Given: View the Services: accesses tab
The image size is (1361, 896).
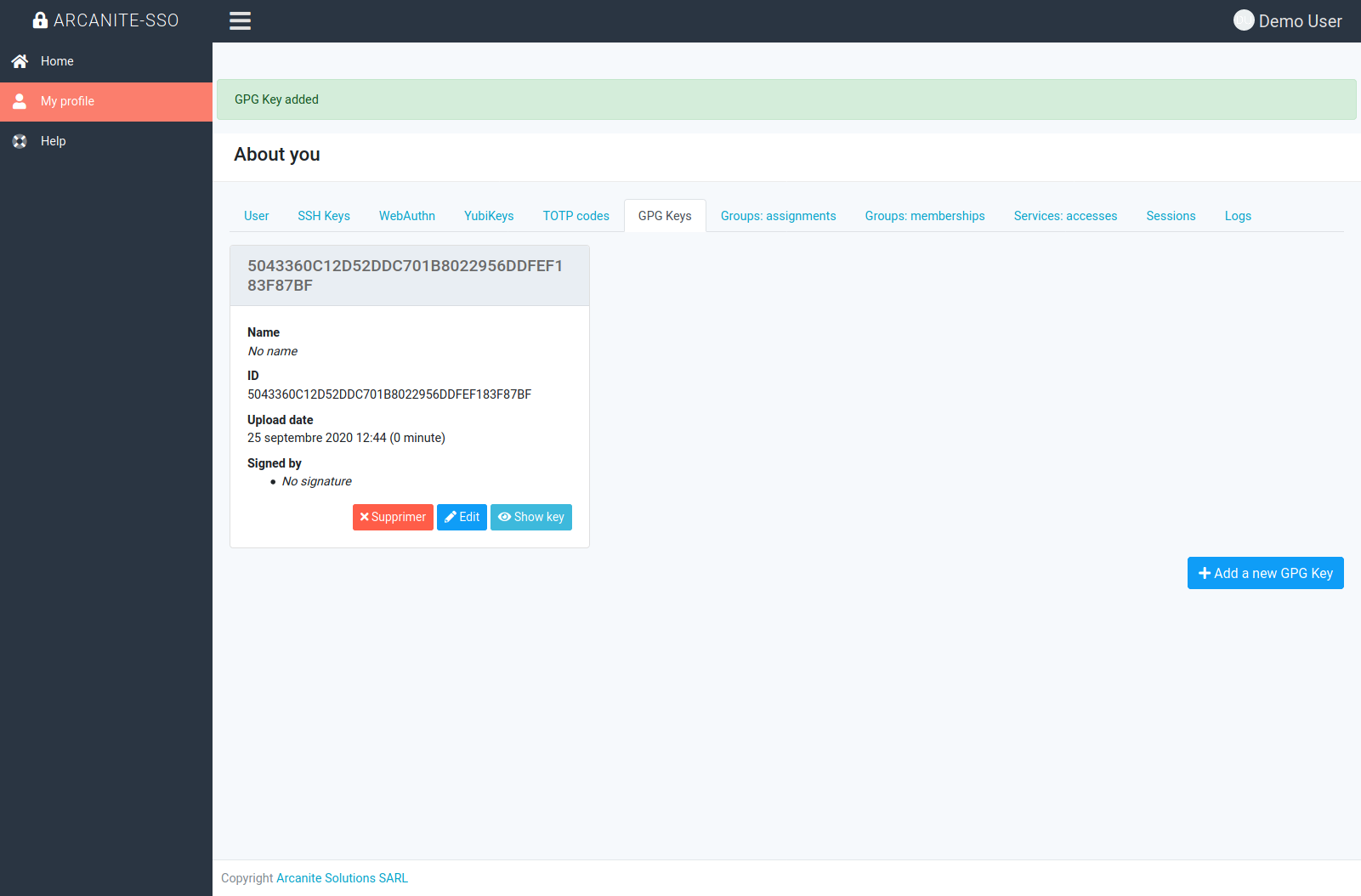Looking at the screenshot, I should click(1065, 216).
